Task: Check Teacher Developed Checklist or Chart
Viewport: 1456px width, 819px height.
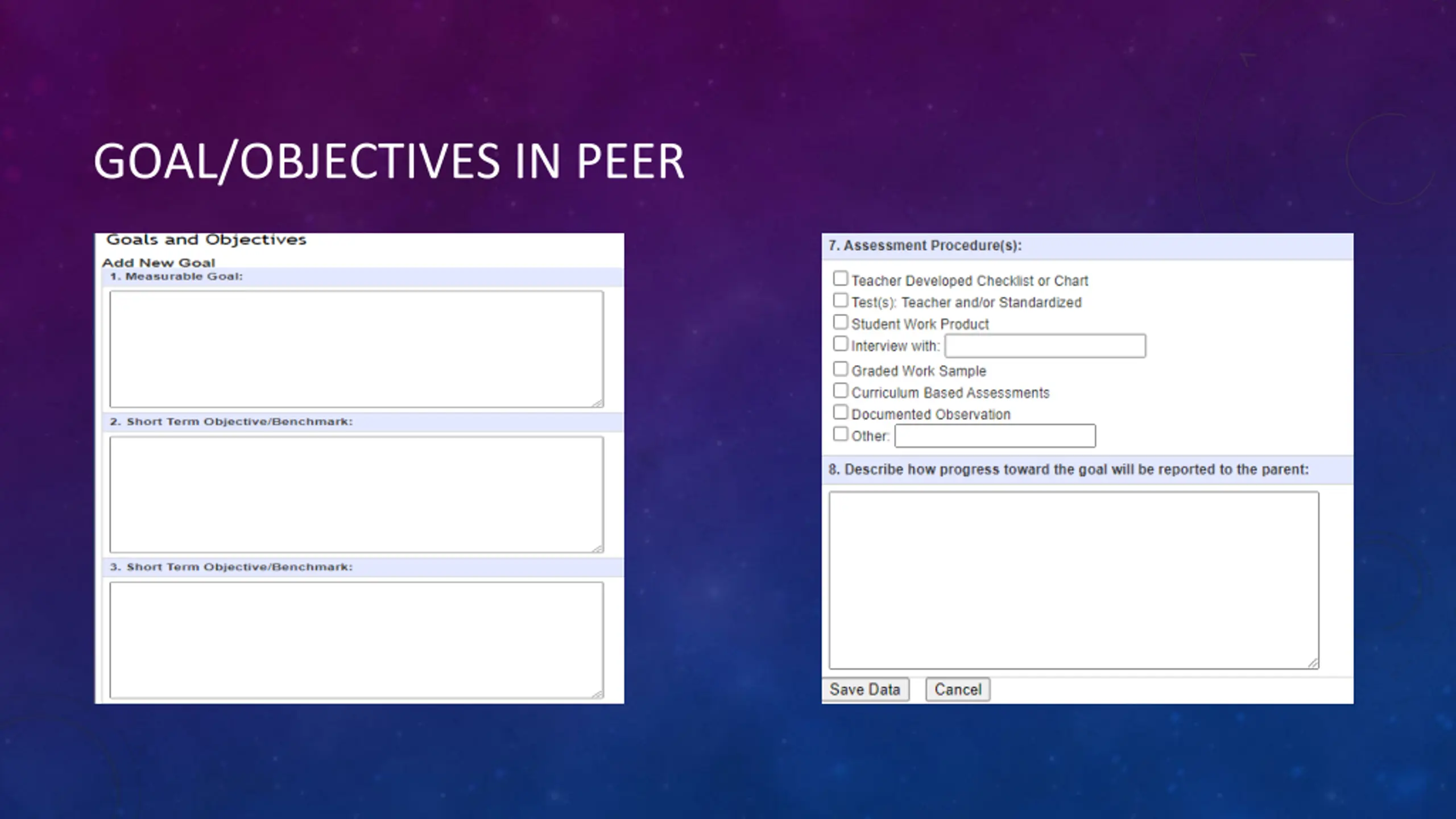Action: click(840, 279)
